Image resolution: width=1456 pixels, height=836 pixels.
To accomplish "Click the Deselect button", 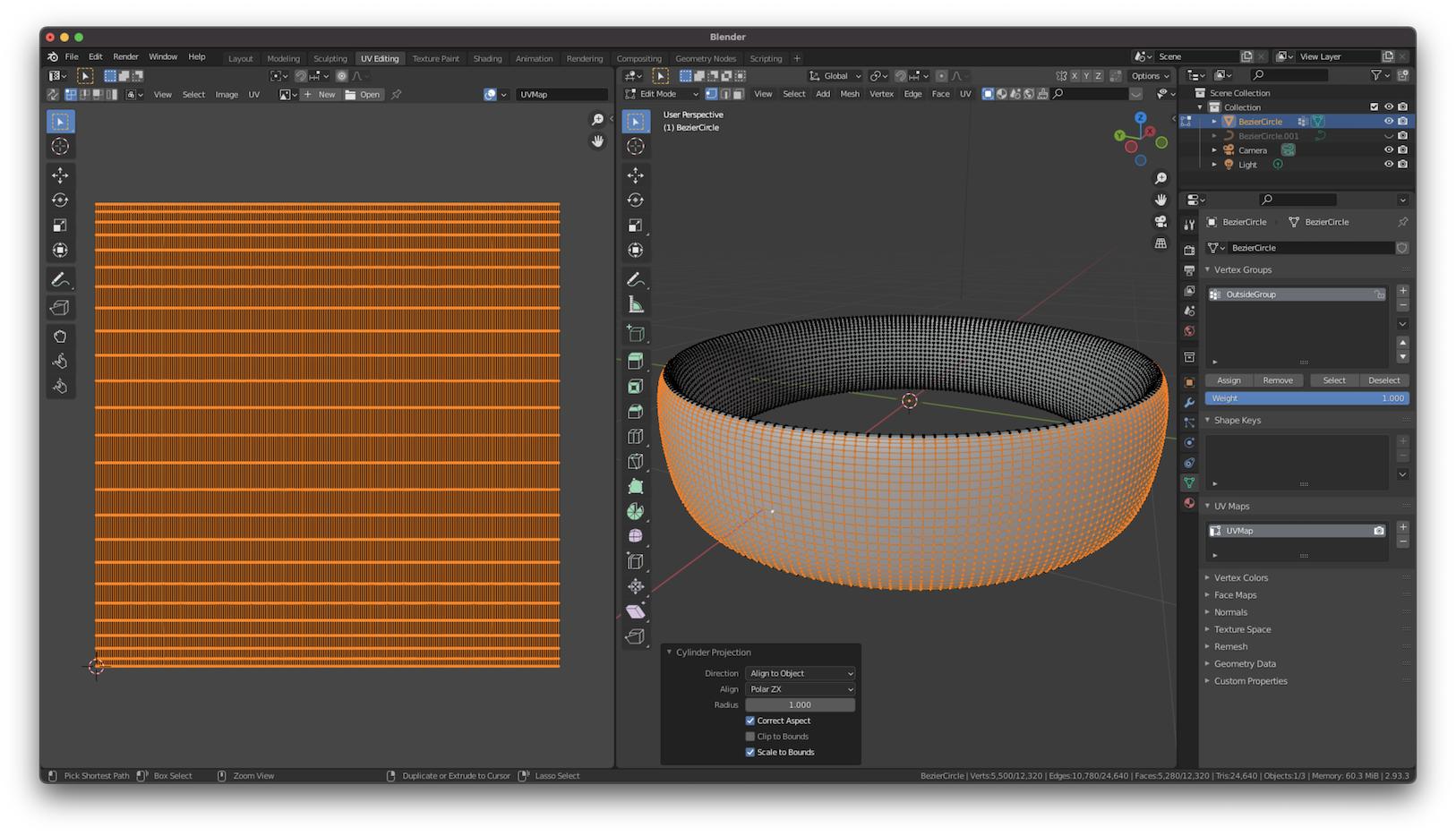I will click(1384, 380).
